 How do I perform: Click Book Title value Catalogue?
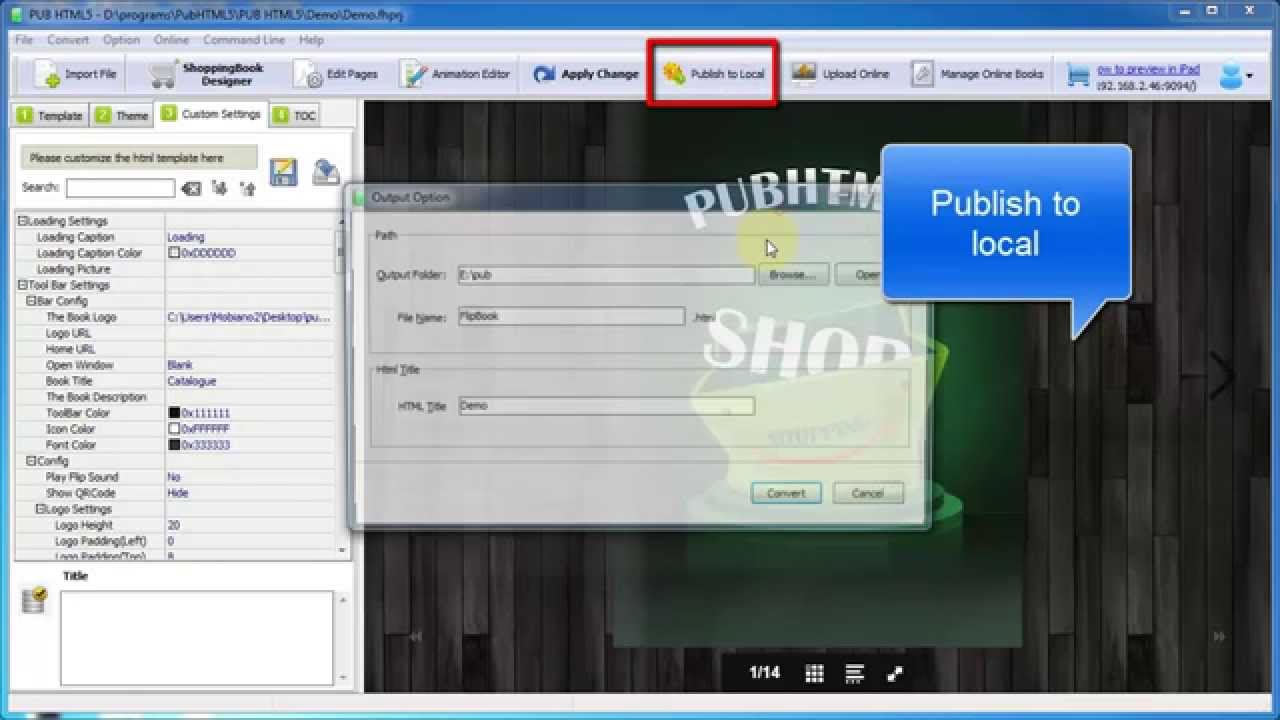(x=191, y=381)
